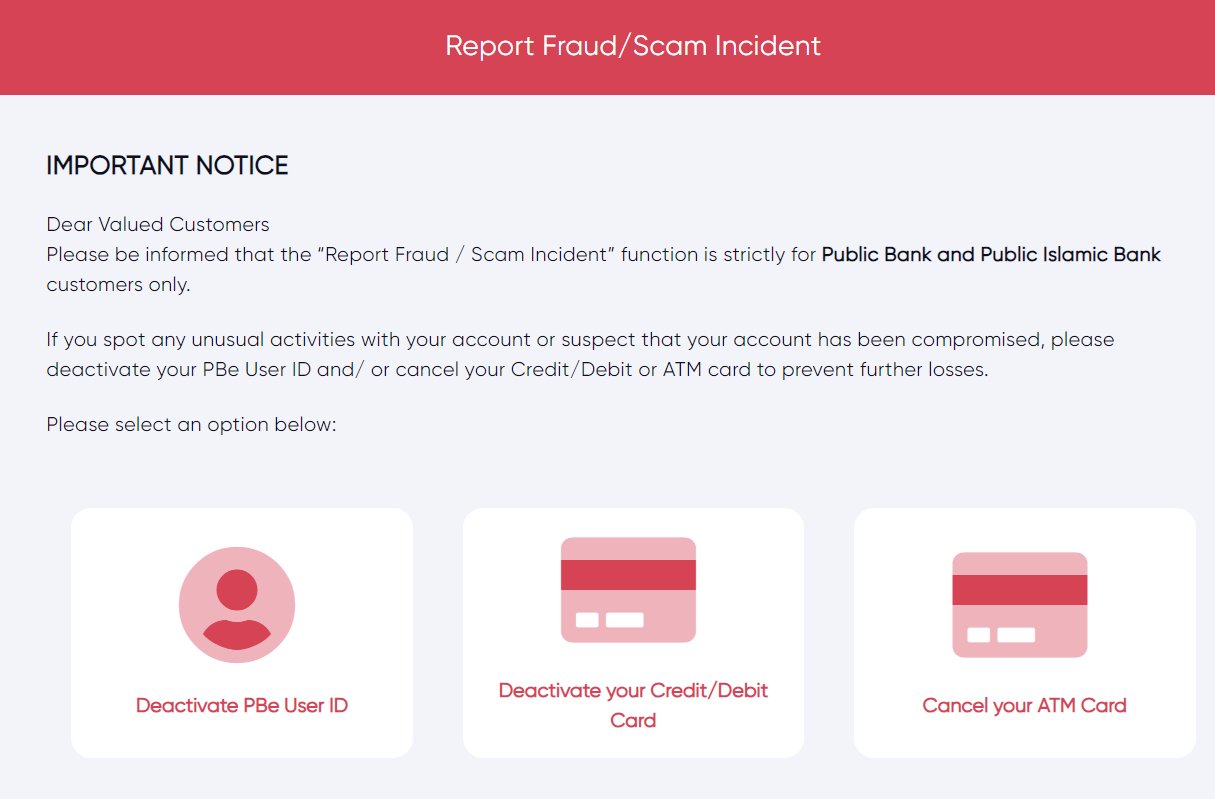The height and width of the screenshot is (799, 1215).
Task: Choose the Cancel your ATM Card option
Action: pyautogui.click(x=1024, y=632)
